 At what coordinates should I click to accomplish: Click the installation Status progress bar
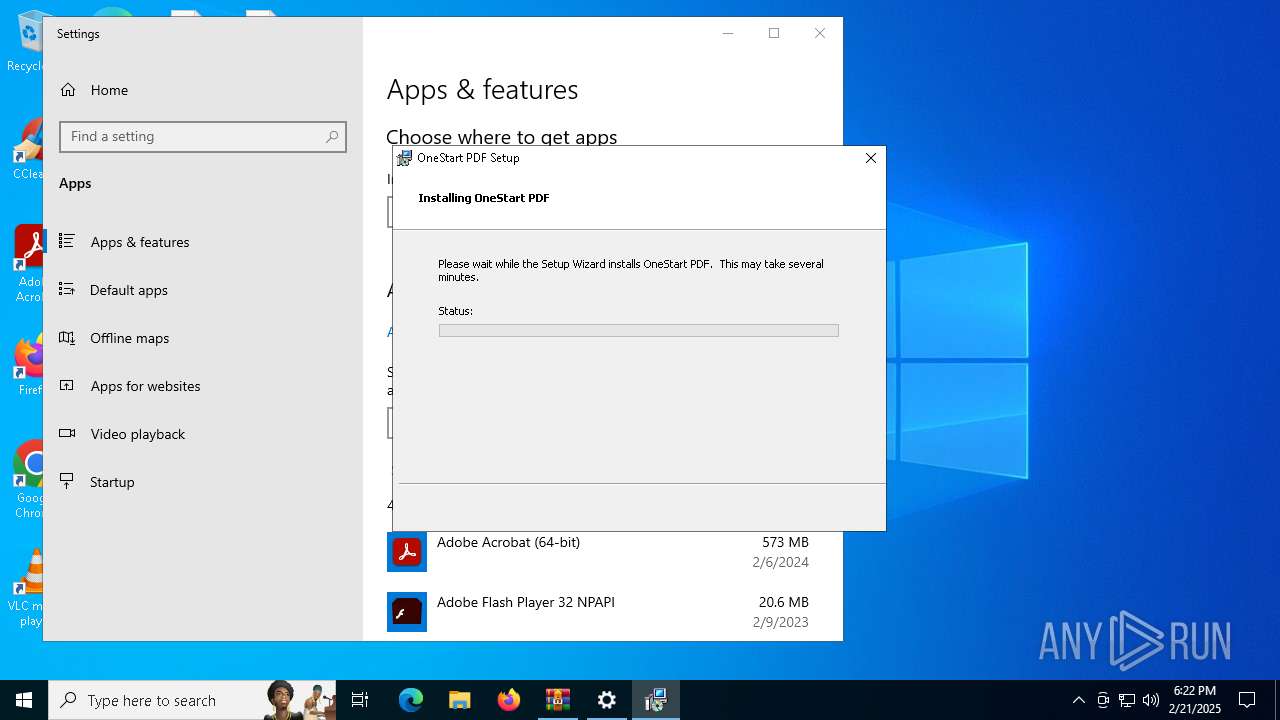[638, 330]
